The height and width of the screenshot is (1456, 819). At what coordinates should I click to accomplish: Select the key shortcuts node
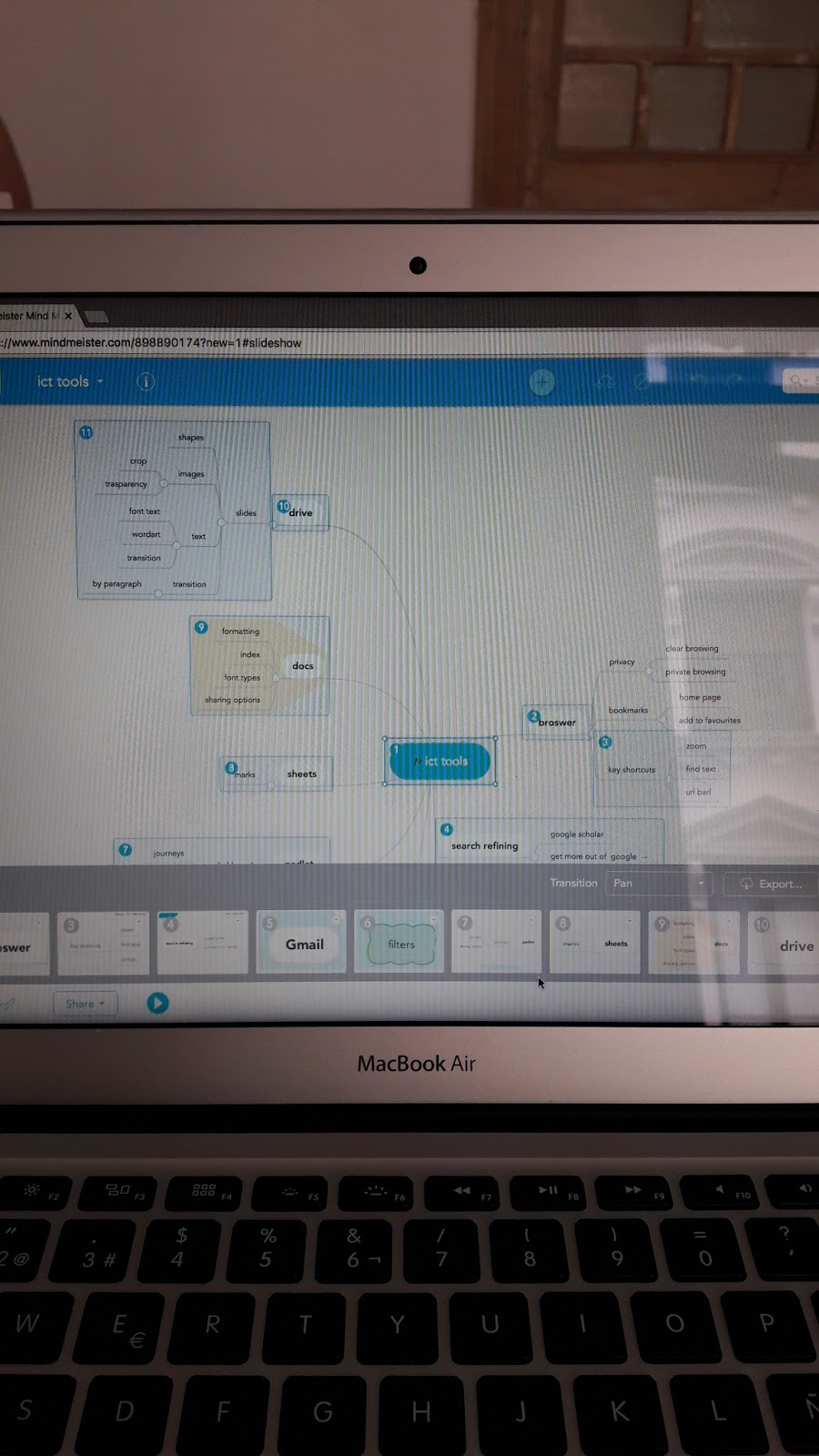(632, 770)
